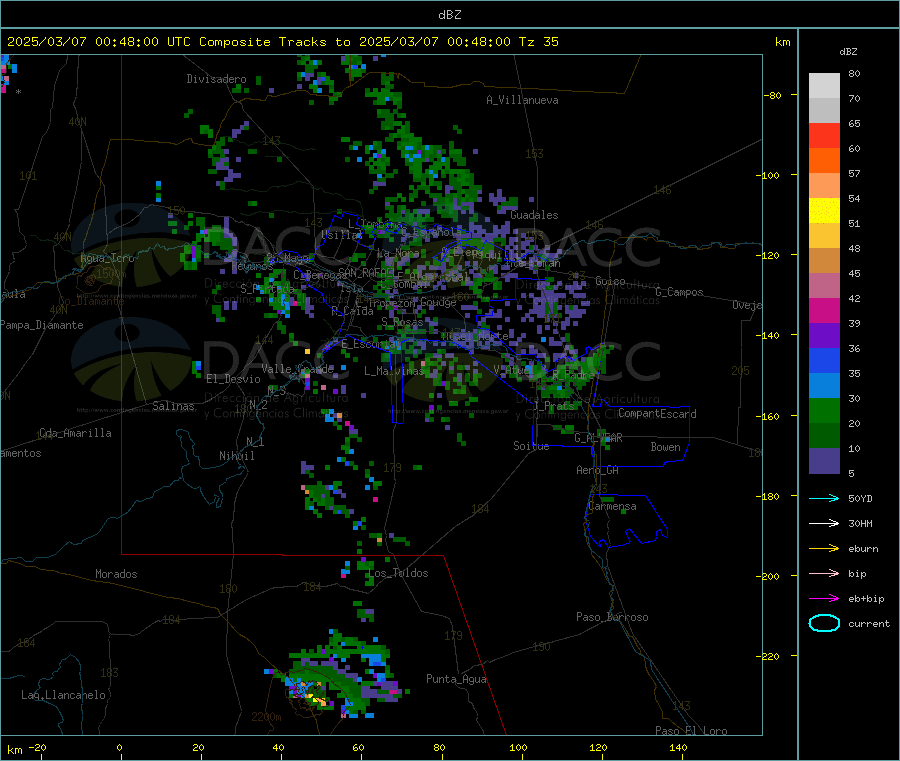The height and width of the screenshot is (761, 900).
Task: Click the Paso_Barroso map label
Action: pos(612,617)
